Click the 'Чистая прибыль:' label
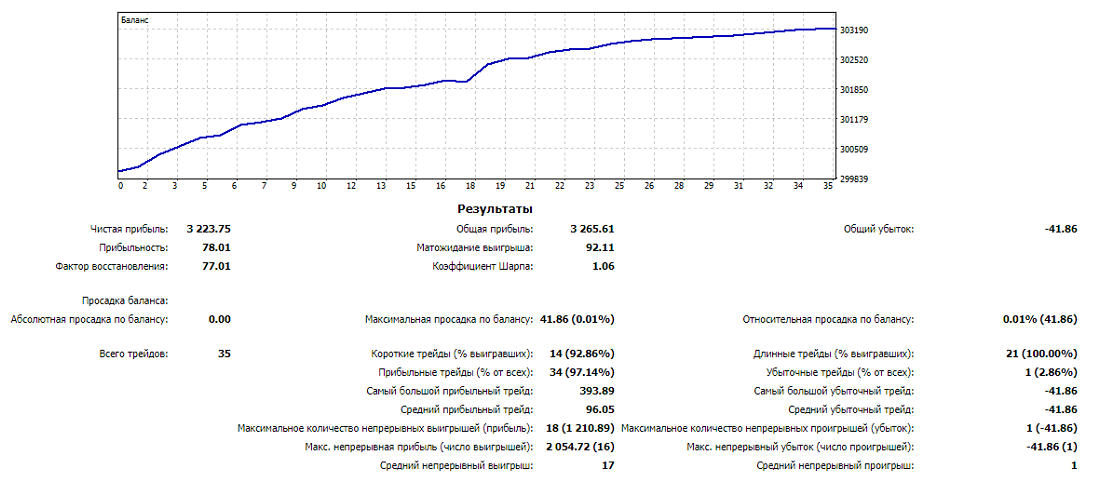 (x=129, y=229)
